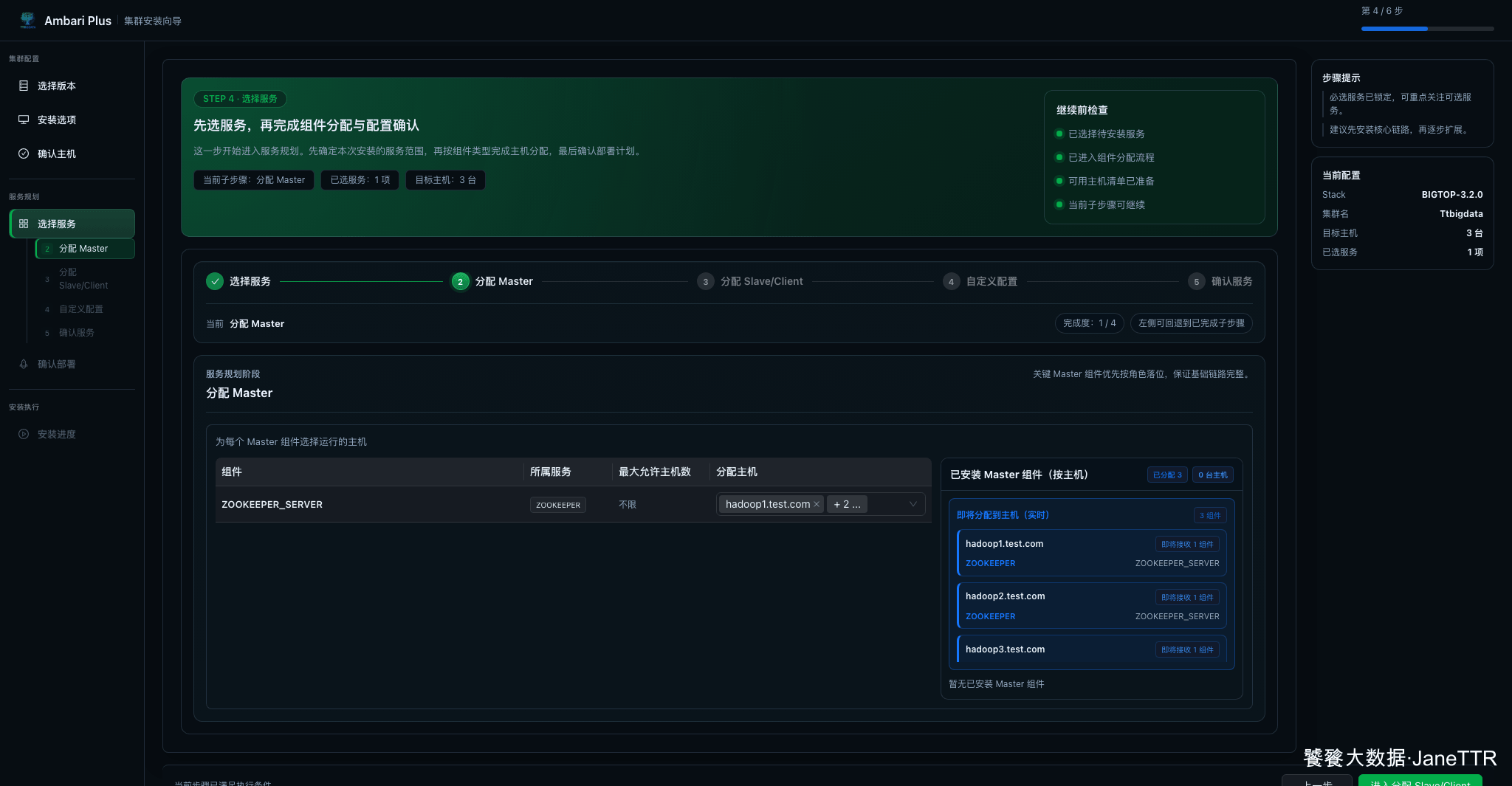Select the 自定义配置 sub-step in sidebar
The image size is (1512, 786).
pyautogui.click(x=85, y=309)
